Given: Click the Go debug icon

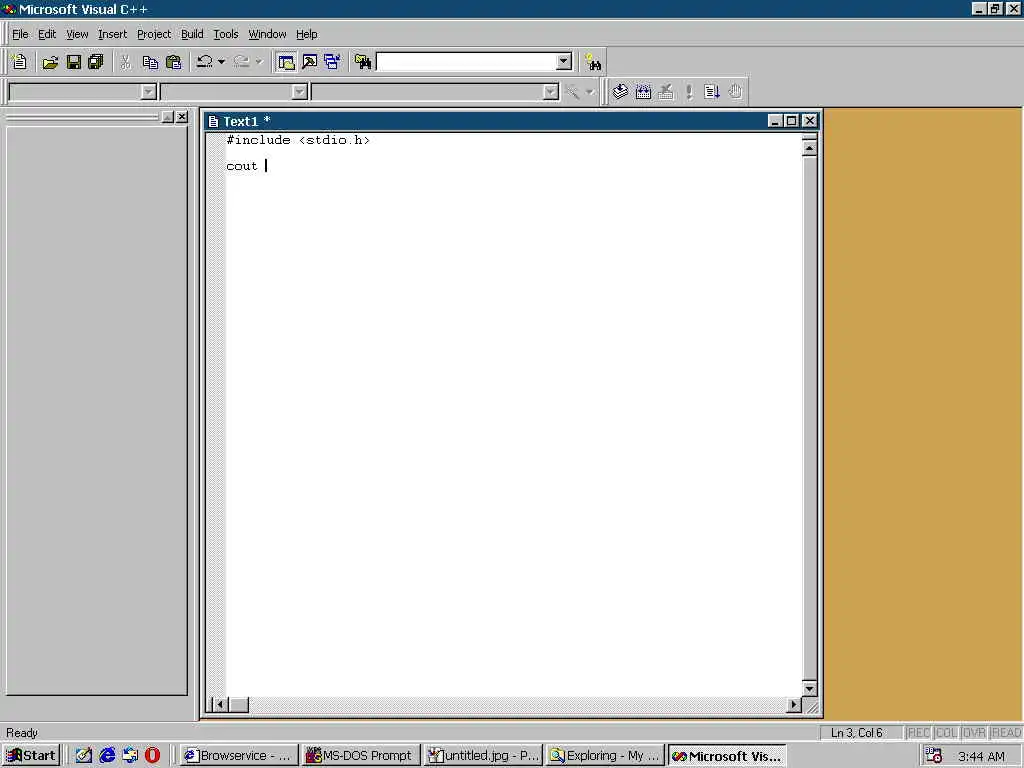Looking at the screenshot, I should click(712, 91).
